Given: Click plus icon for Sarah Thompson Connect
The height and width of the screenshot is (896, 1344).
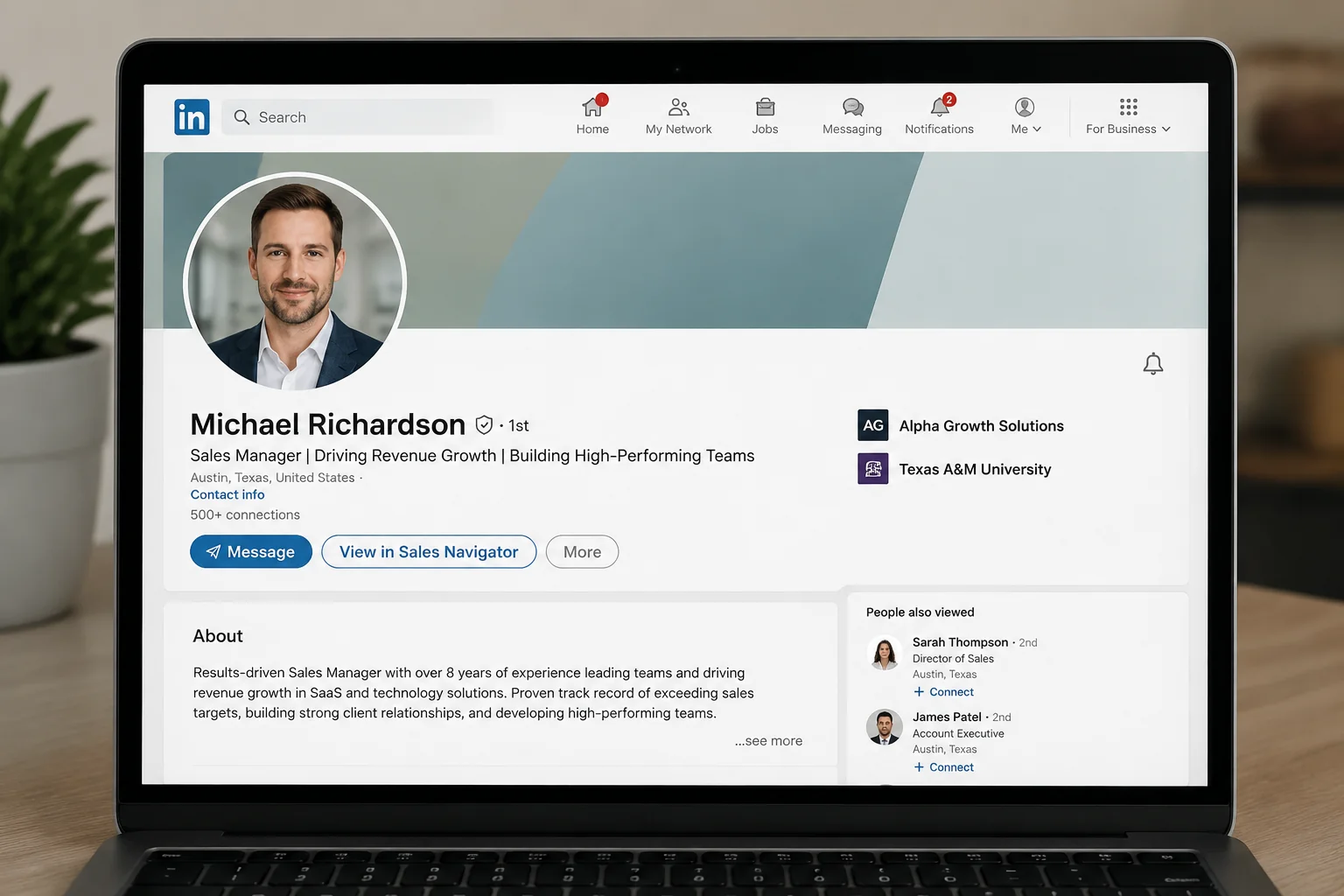Looking at the screenshot, I should (x=919, y=692).
